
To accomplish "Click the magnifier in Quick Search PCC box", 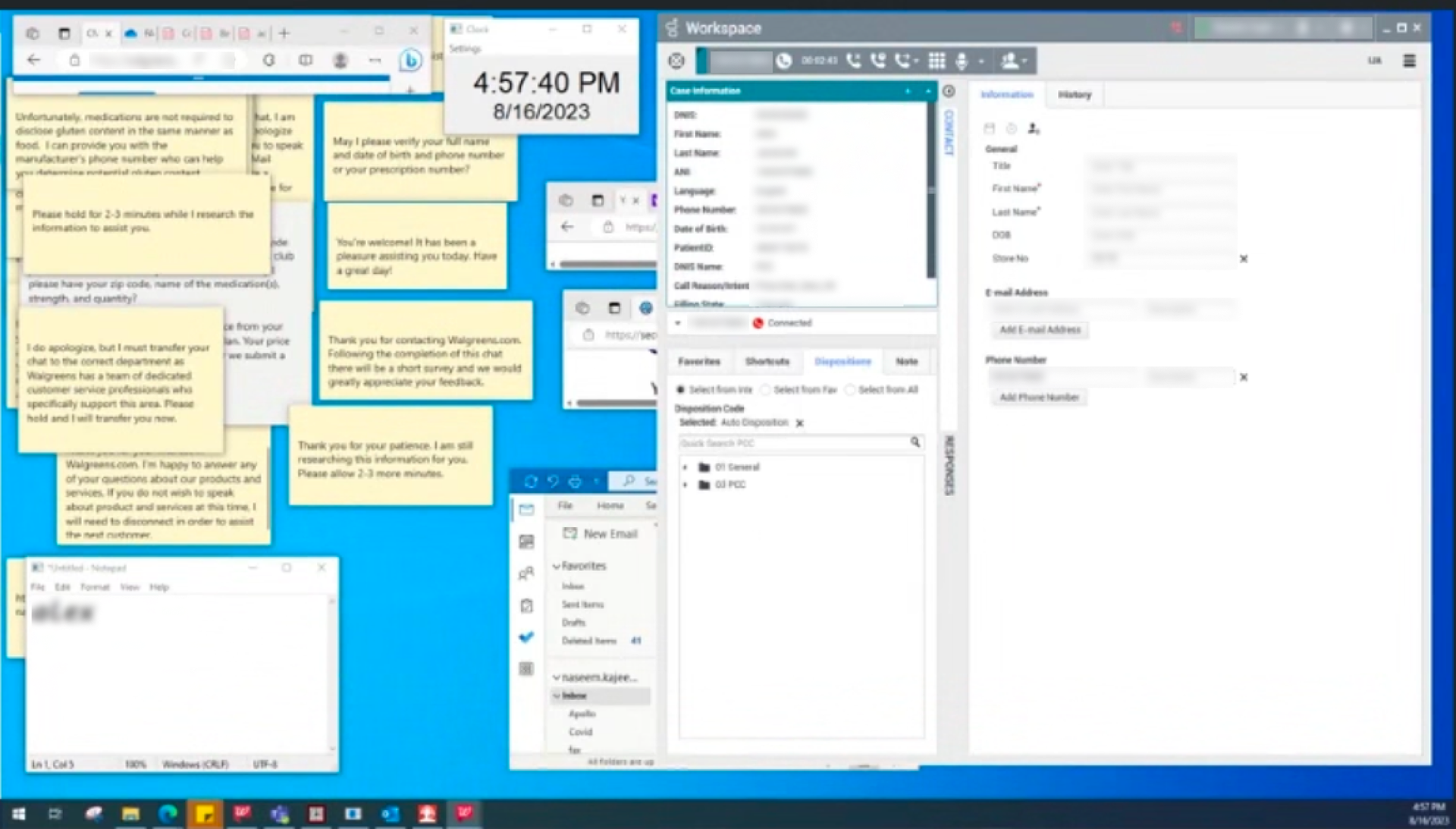I will [915, 442].
